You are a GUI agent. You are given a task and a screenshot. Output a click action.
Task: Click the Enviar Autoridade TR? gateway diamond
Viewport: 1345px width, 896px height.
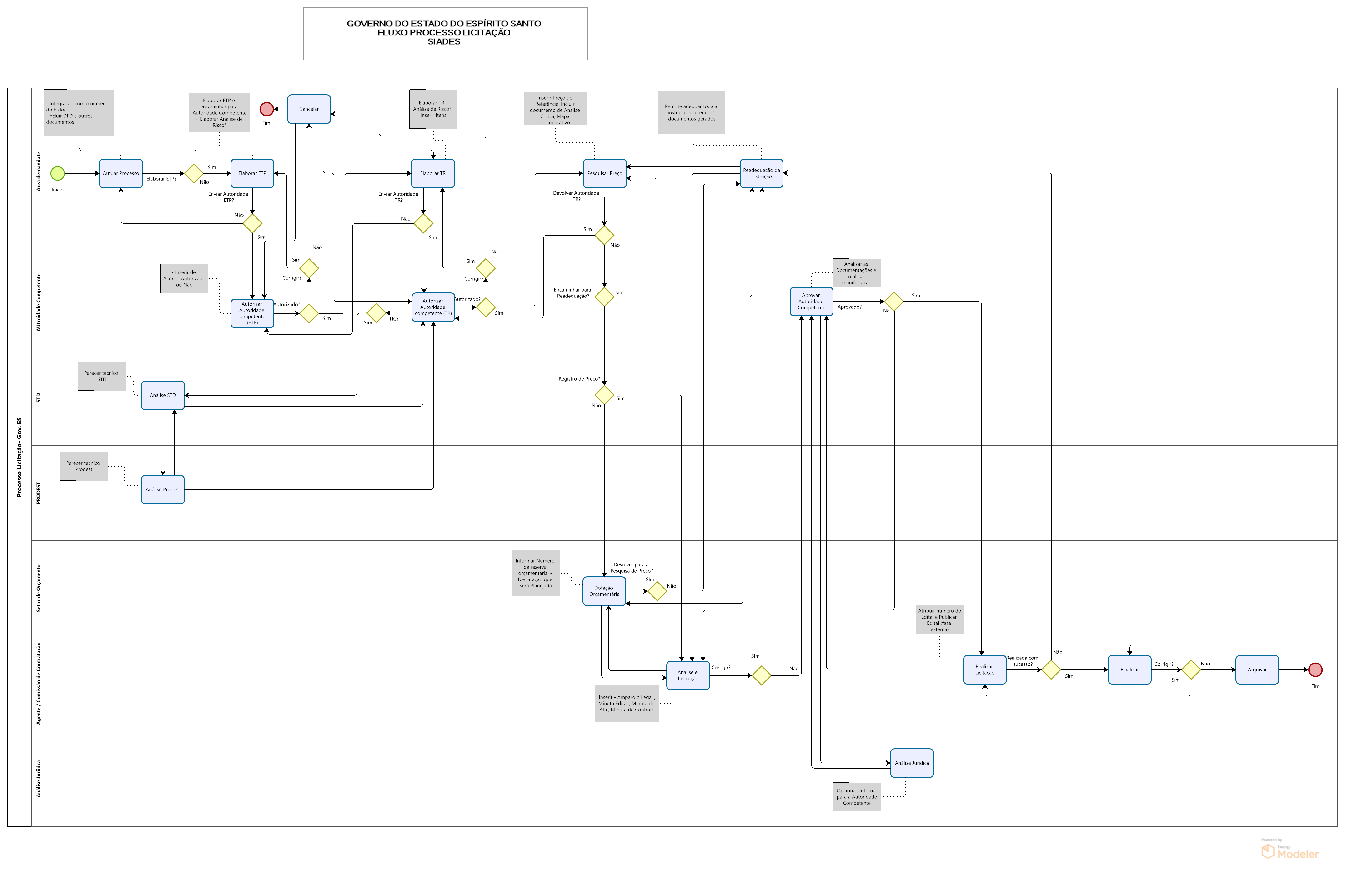click(423, 223)
